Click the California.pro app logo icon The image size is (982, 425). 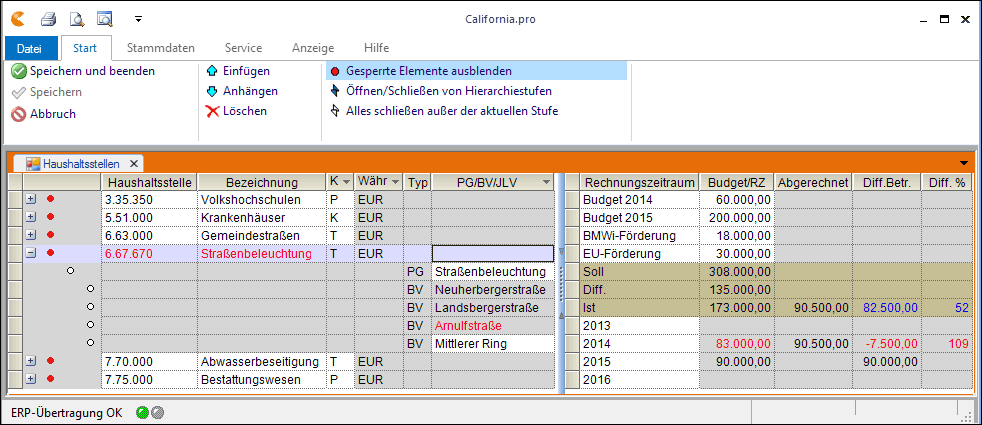click(x=18, y=19)
